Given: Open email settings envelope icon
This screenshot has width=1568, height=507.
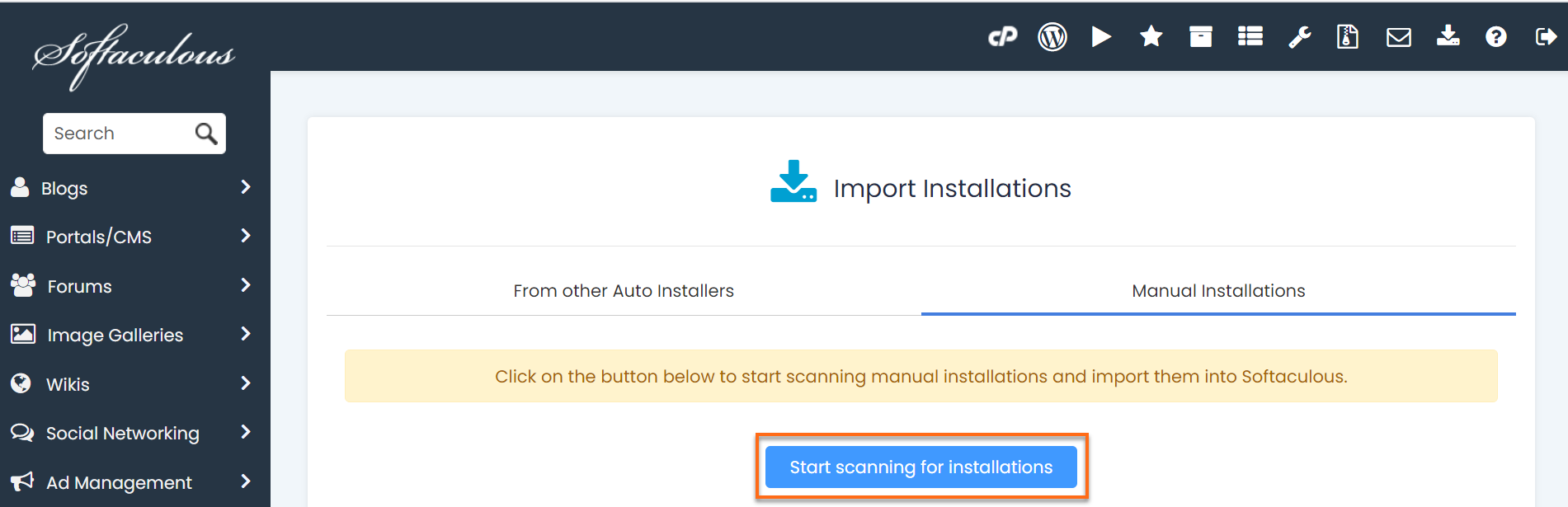Looking at the screenshot, I should point(1398,37).
